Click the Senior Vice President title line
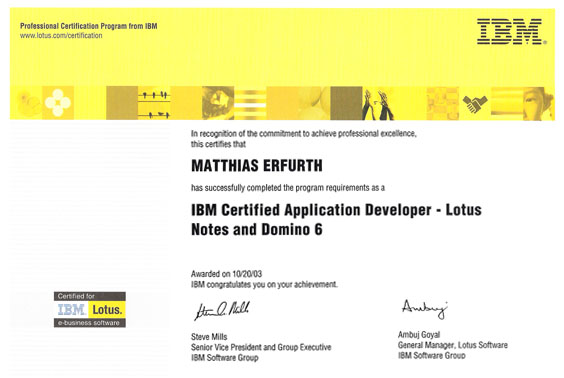 point(261,347)
